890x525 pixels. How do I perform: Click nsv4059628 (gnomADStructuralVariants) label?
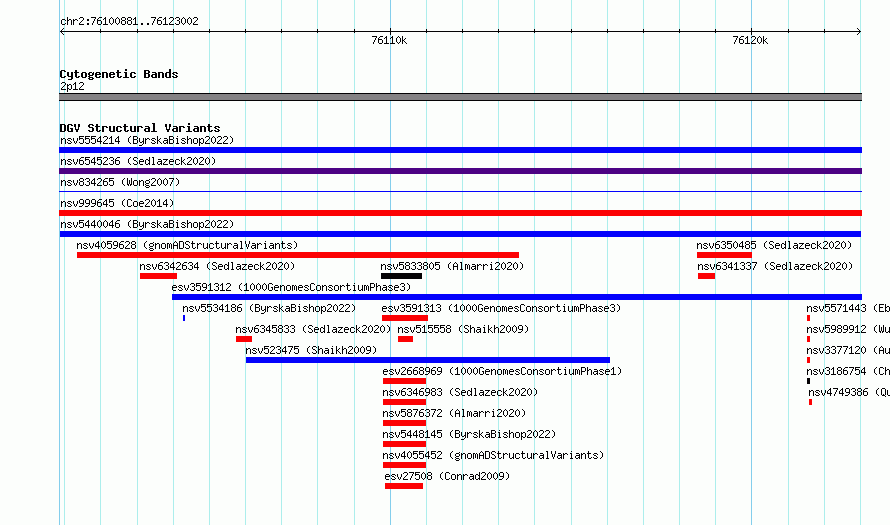coord(187,245)
